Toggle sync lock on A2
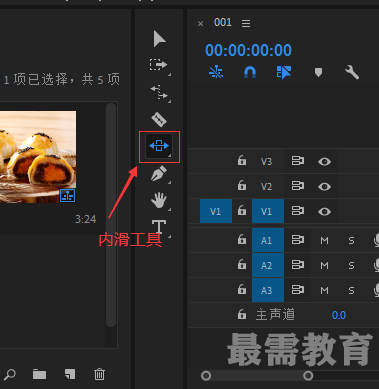Viewport: 379px width, 389px height. click(x=298, y=265)
